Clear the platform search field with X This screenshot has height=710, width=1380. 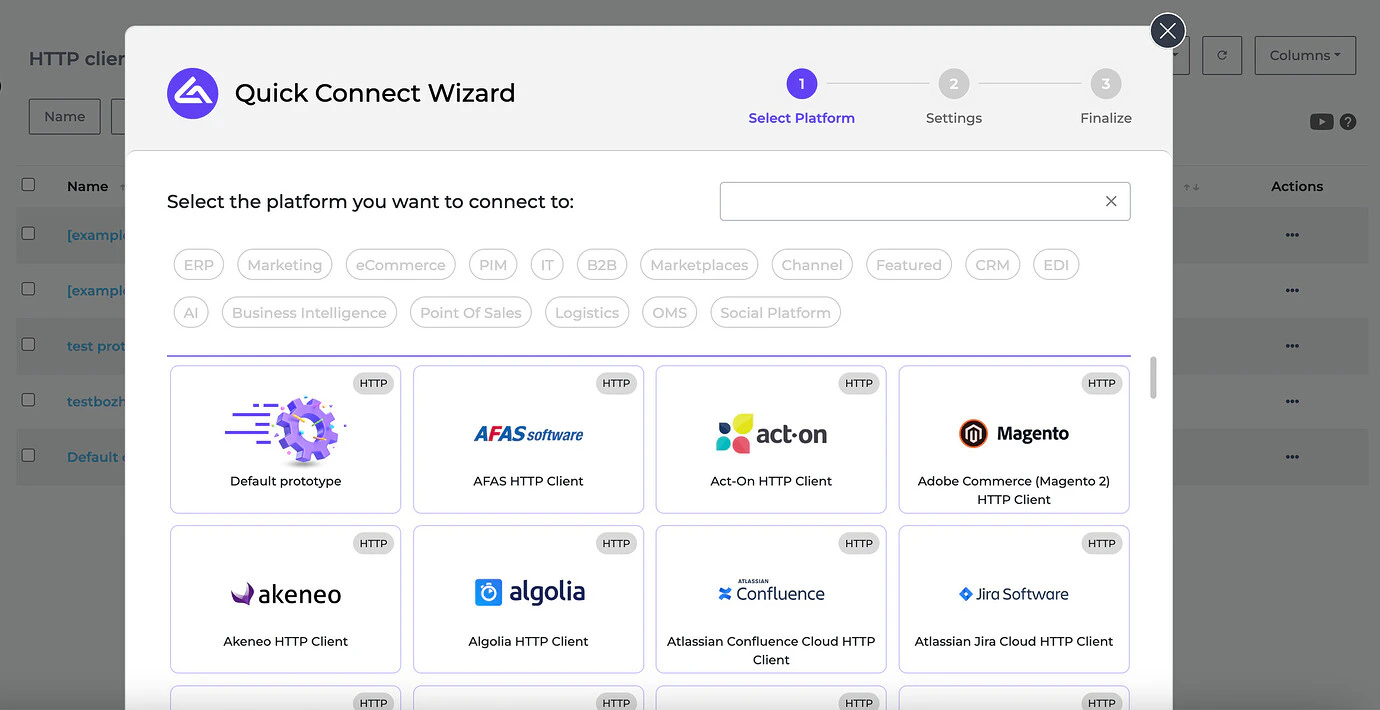pos(1110,201)
